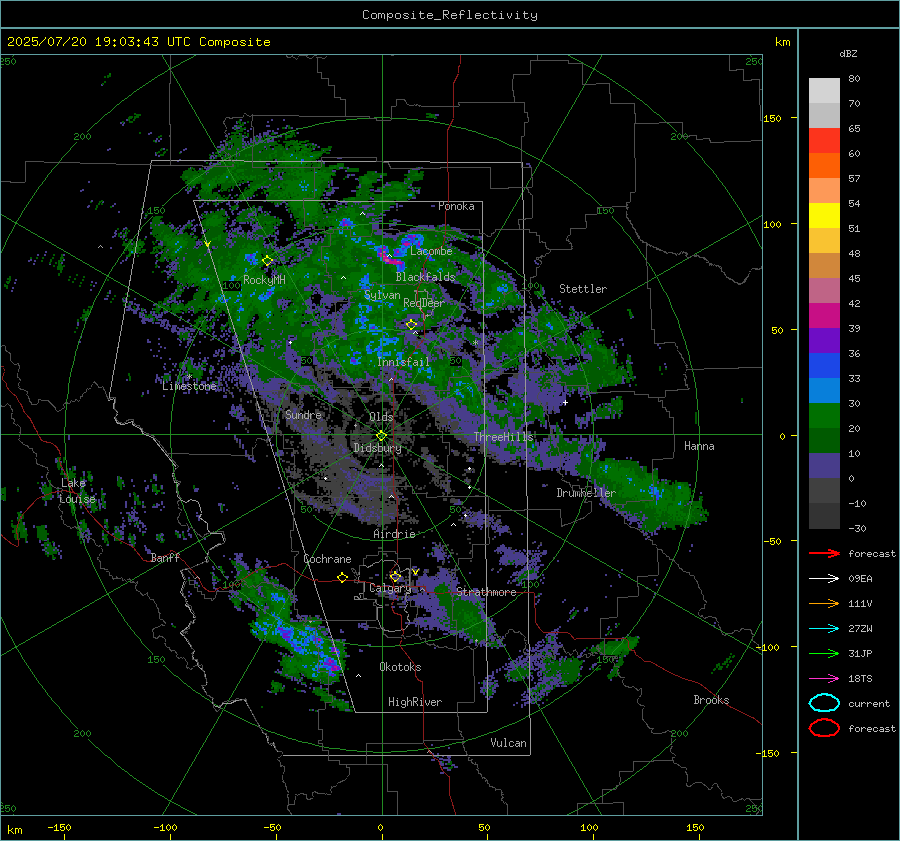
Task: Click the Banff label
Action: (165, 557)
